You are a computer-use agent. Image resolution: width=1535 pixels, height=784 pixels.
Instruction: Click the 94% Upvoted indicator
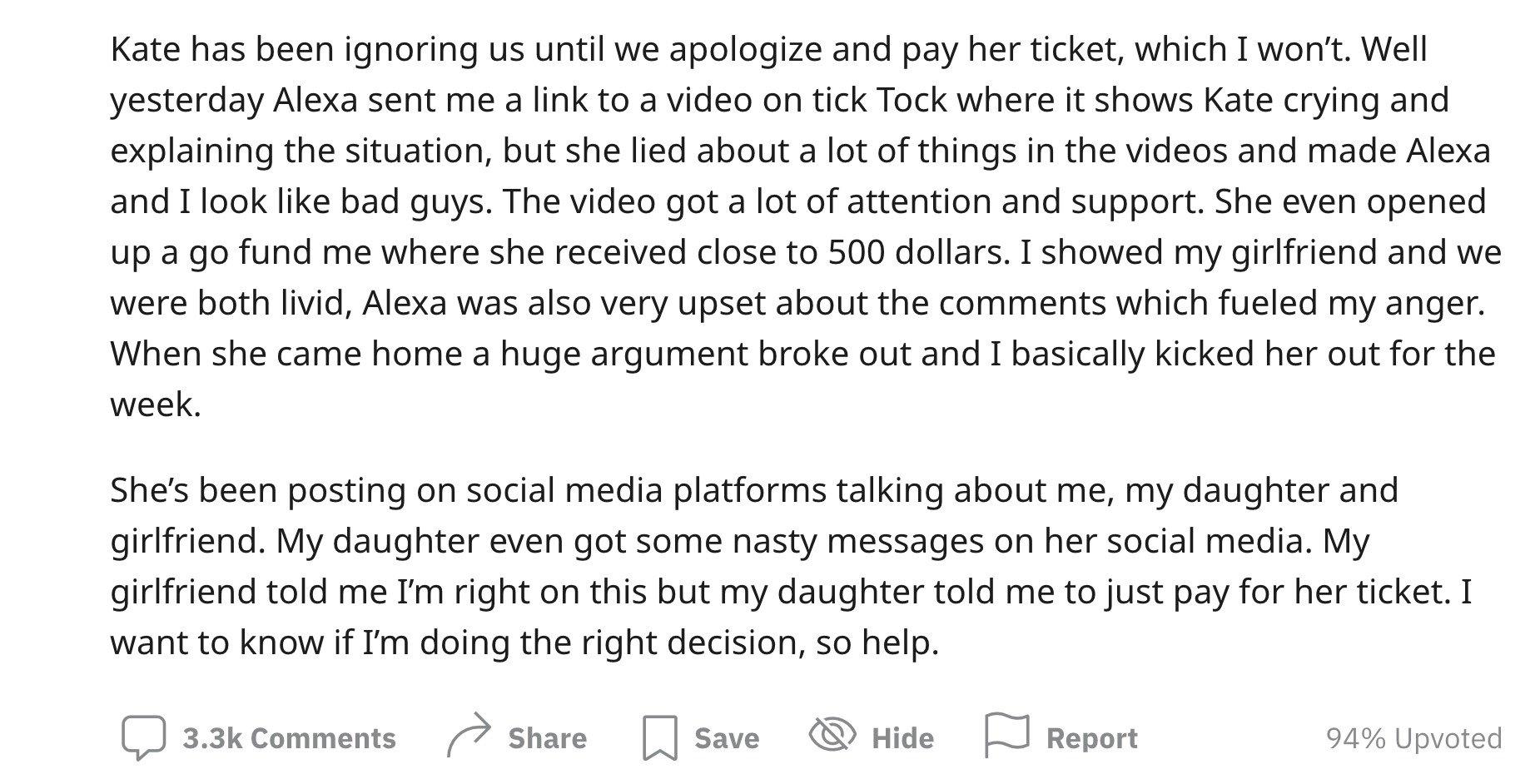click(1413, 738)
